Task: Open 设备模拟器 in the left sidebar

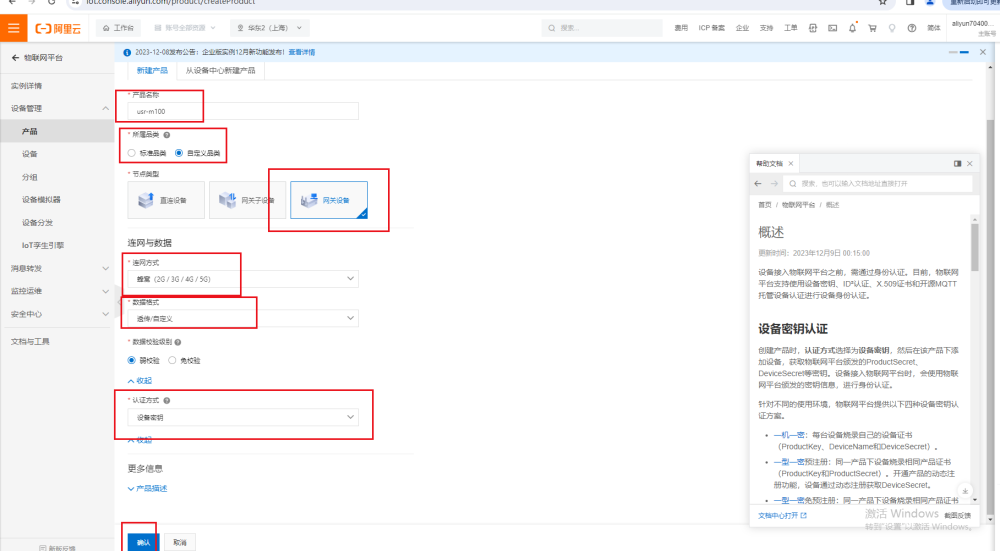Action: pos(41,199)
